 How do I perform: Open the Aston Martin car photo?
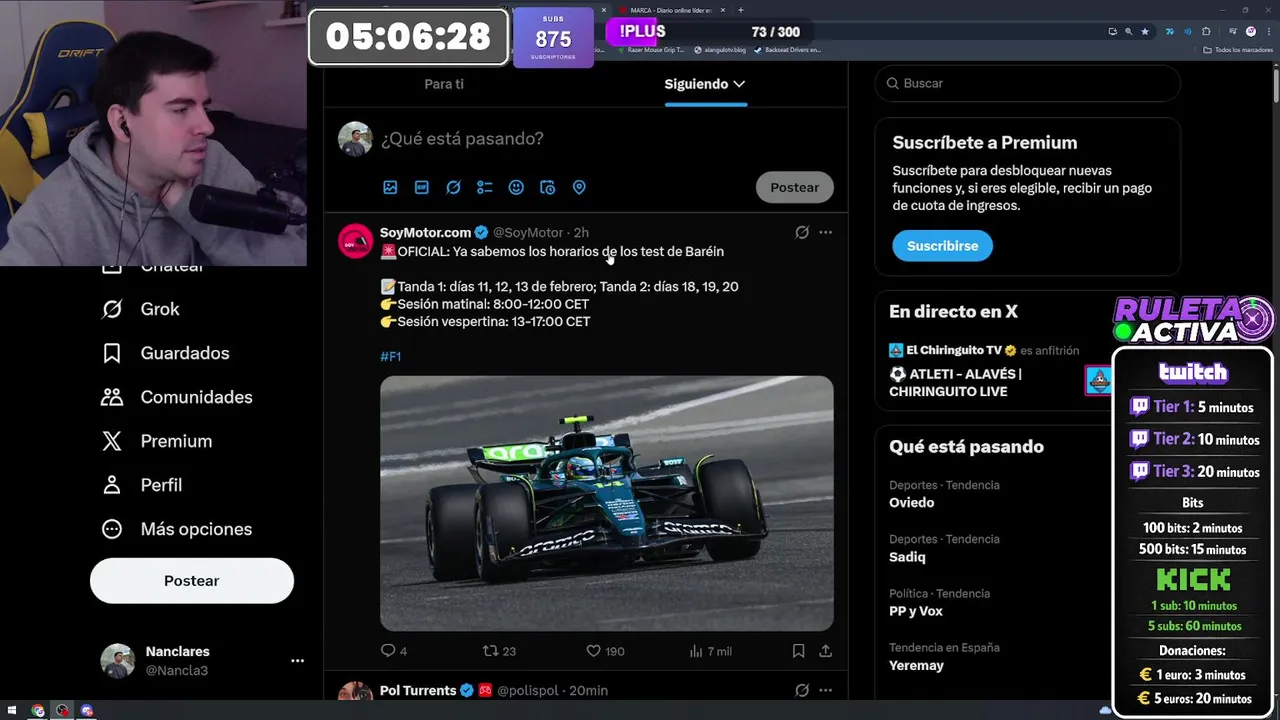click(606, 503)
